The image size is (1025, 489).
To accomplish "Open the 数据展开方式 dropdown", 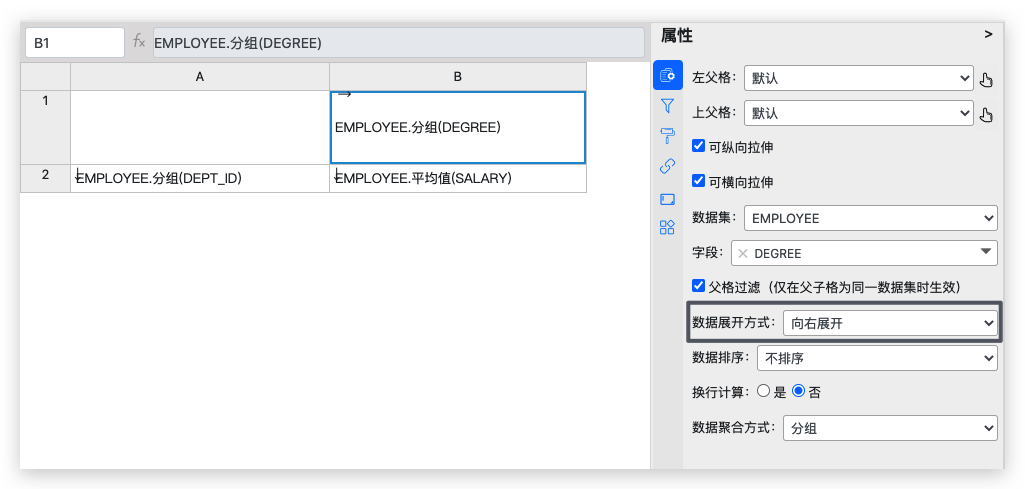I will tap(890, 323).
